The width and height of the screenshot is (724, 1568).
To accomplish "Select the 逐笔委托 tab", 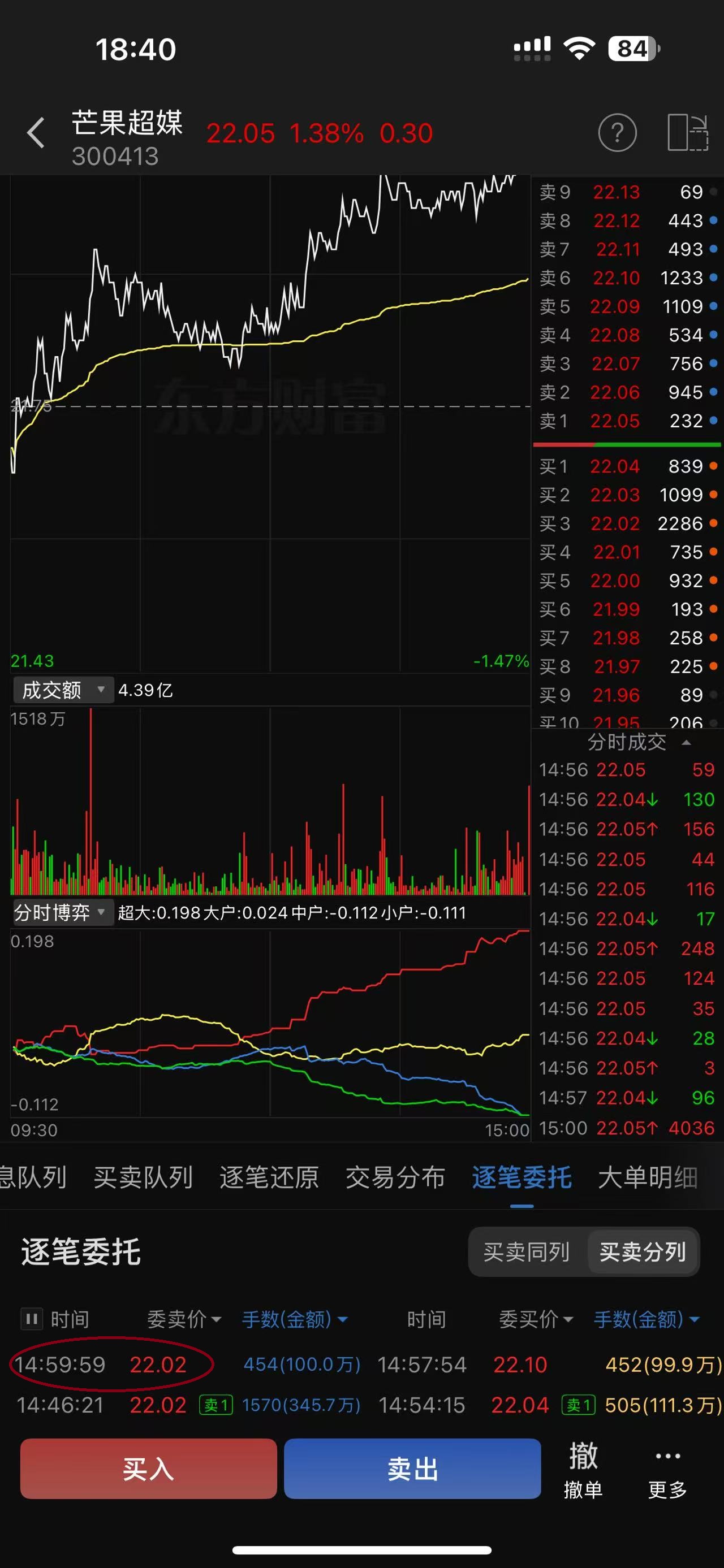I will pyautogui.click(x=522, y=1177).
